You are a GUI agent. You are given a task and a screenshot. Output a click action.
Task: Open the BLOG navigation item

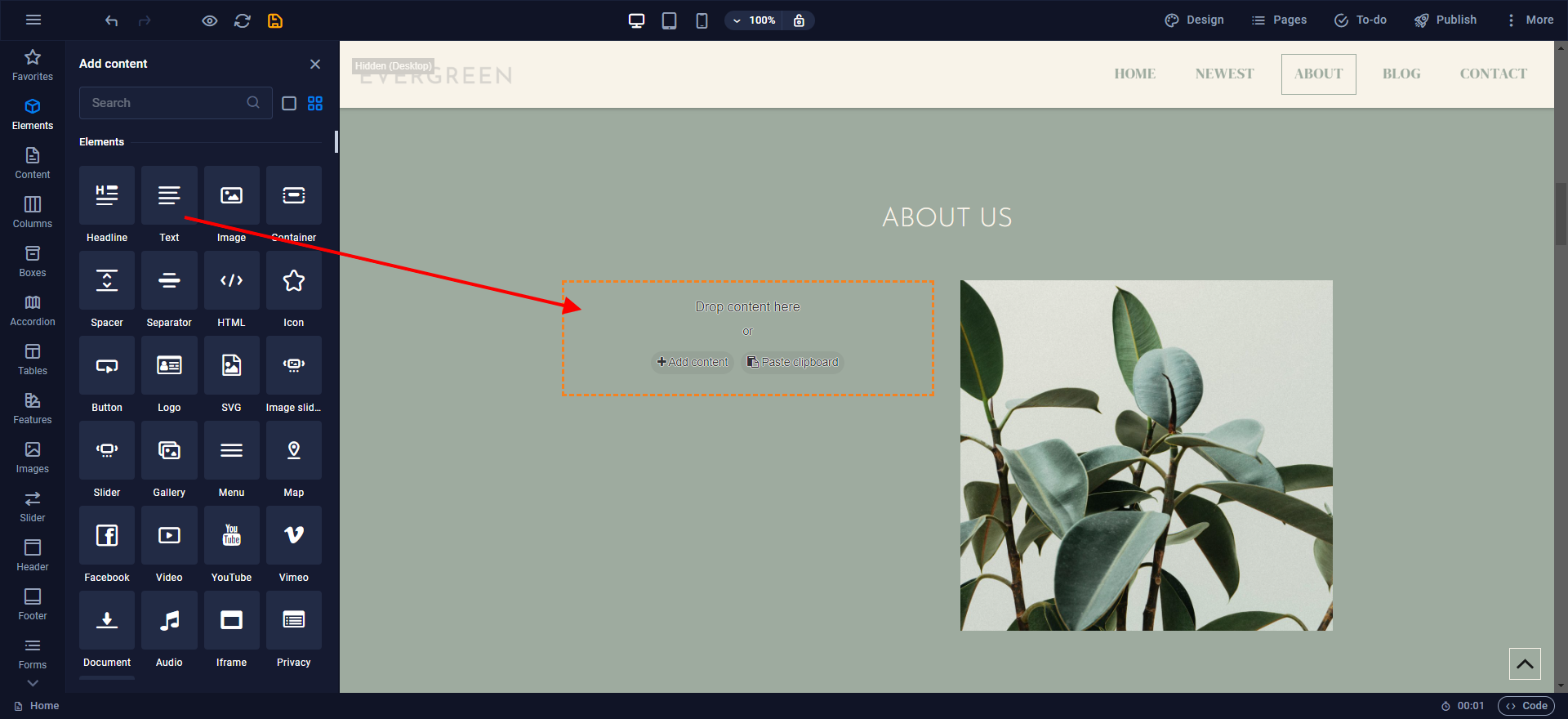click(1401, 74)
